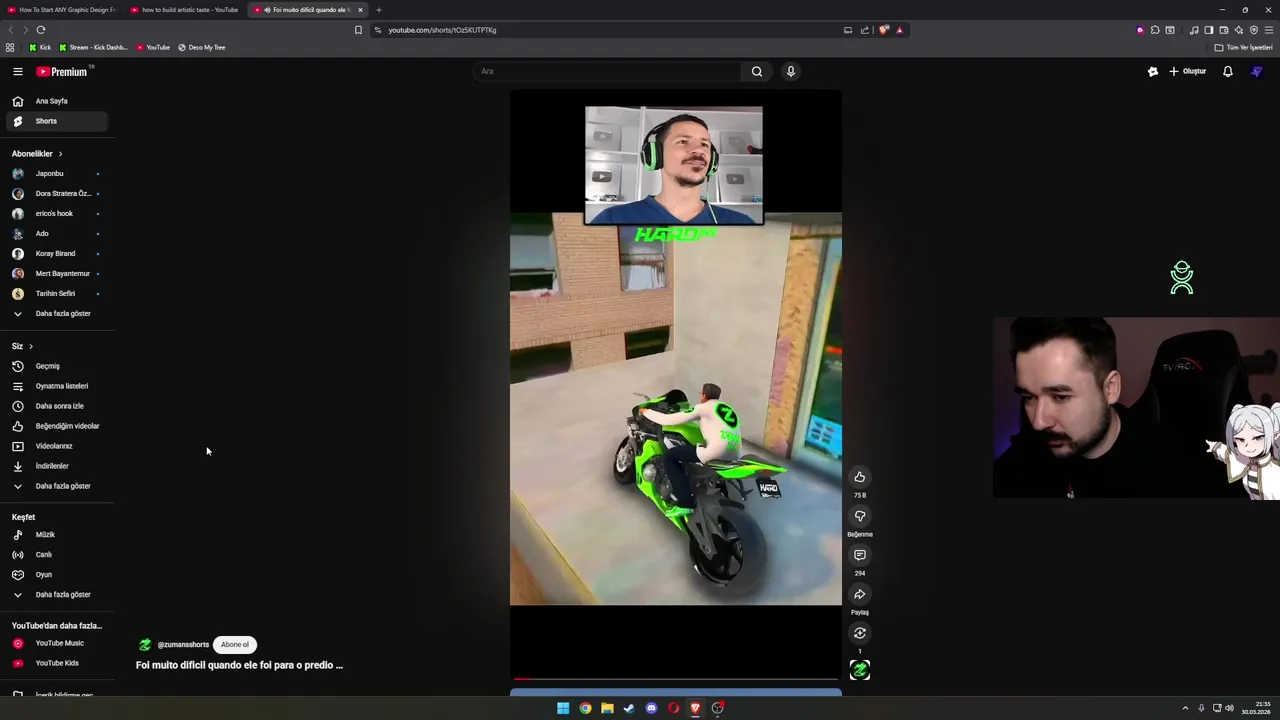
Task: Open browser main menu hamburger
Action: pyautogui.click(x=1268, y=30)
